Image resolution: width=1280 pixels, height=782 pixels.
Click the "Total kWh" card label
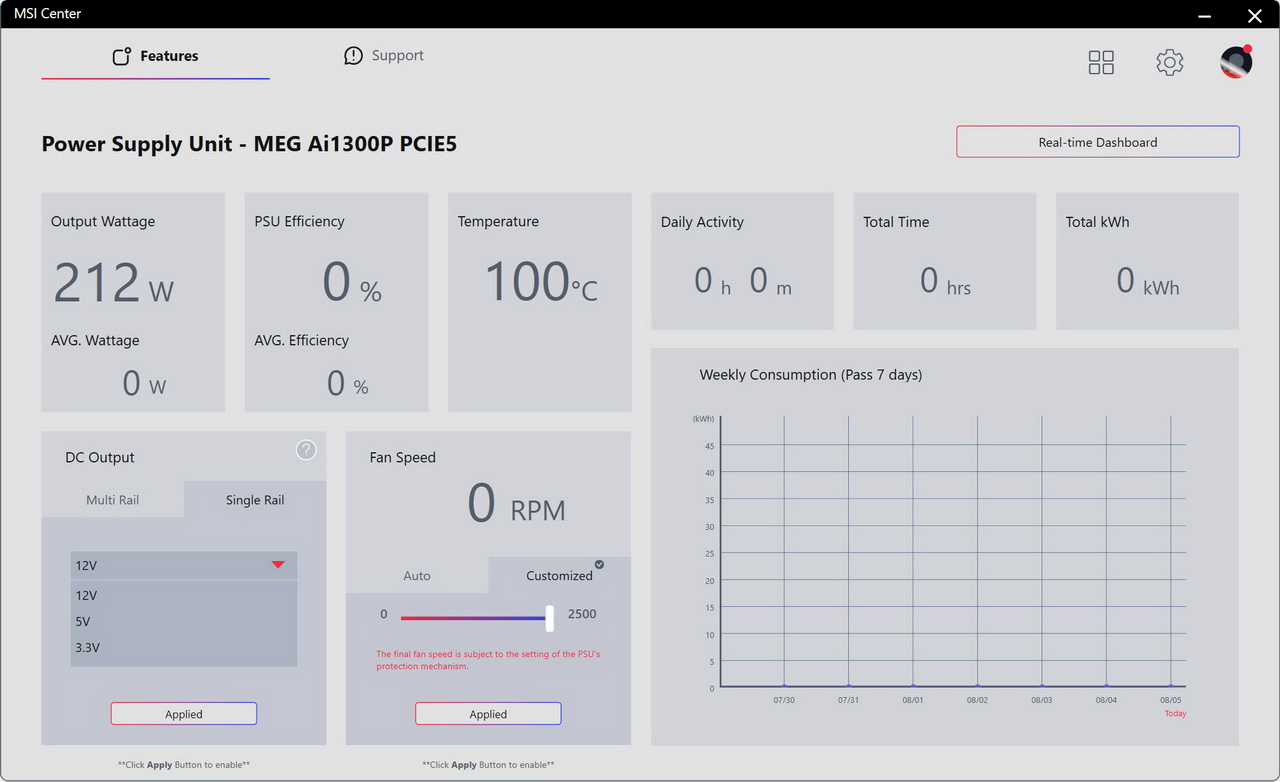tap(1097, 222)
